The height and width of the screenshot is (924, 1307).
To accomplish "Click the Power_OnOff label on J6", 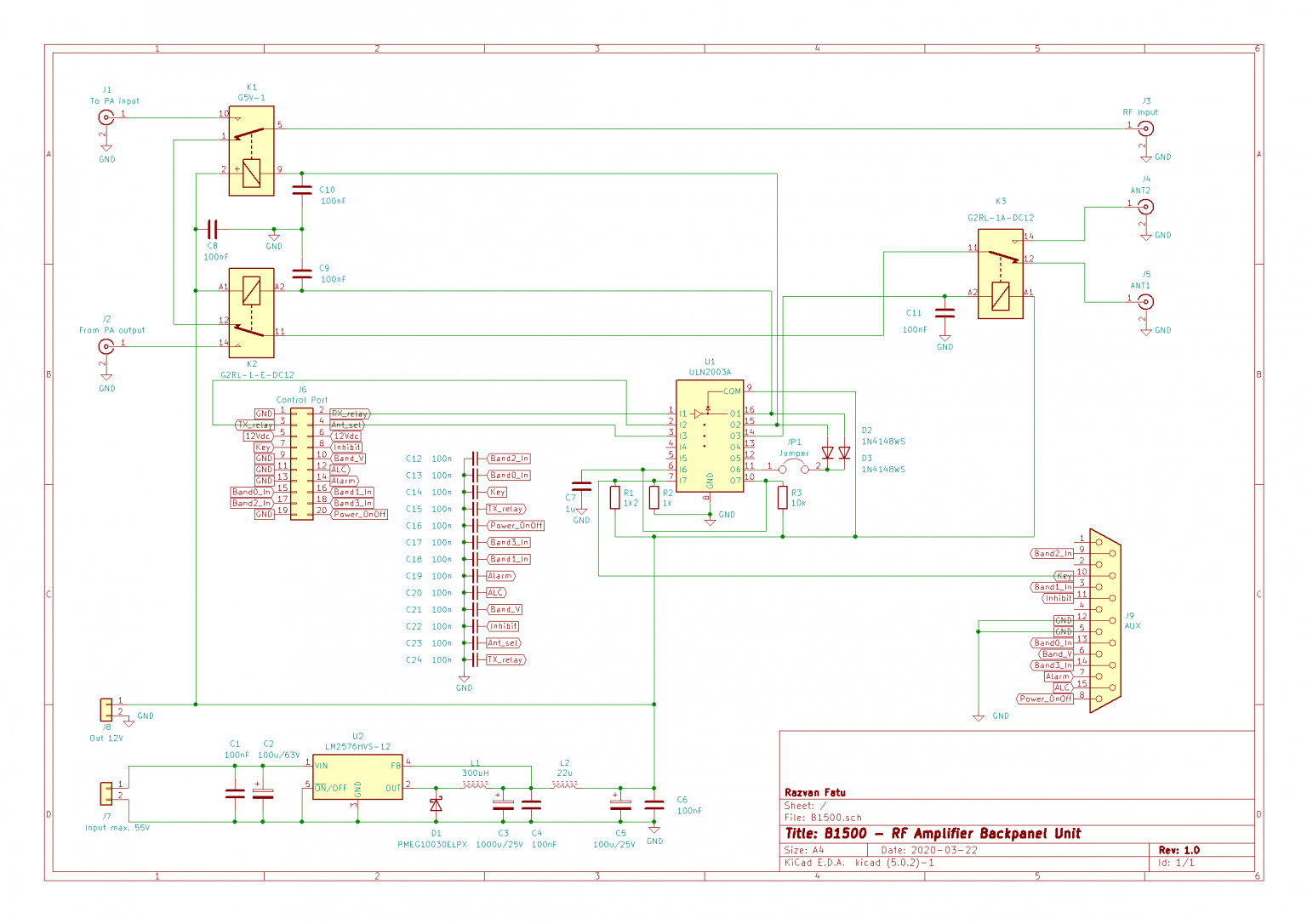I will tap(360, 514).
